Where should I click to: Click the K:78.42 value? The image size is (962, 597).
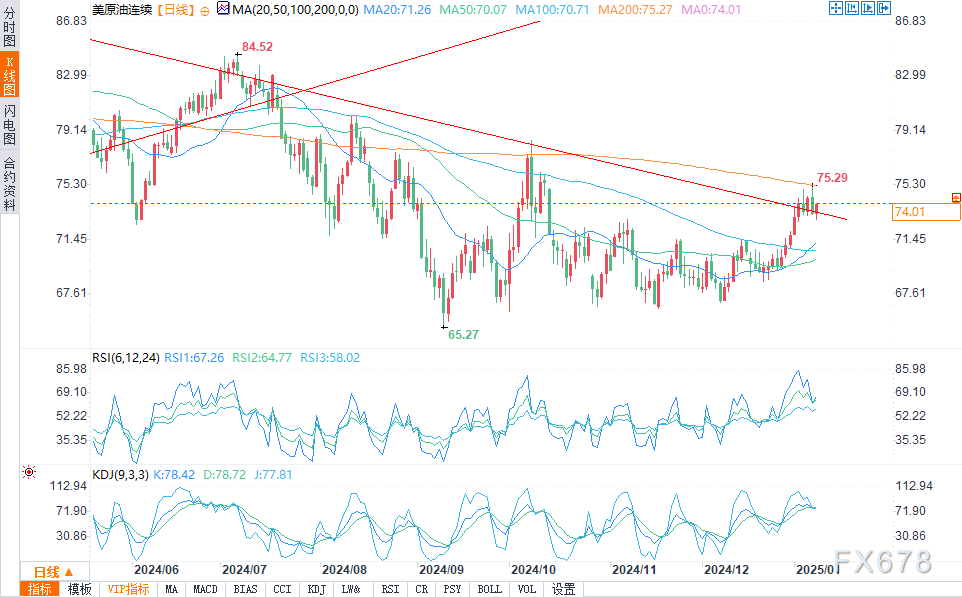click(174, 475)
